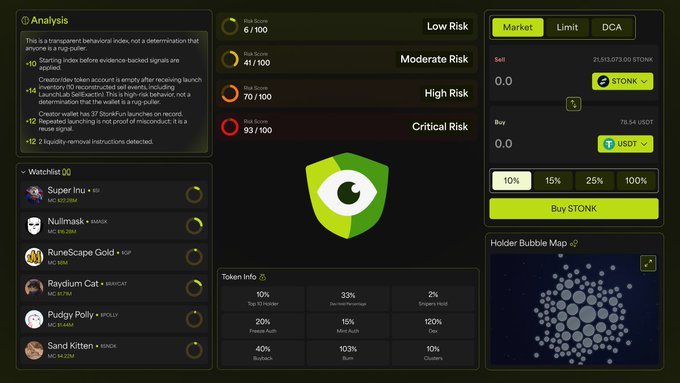Click the 41/100 moderate risk gauge
The width and height of the screenshot is (680, 383).
click(229, 59)
